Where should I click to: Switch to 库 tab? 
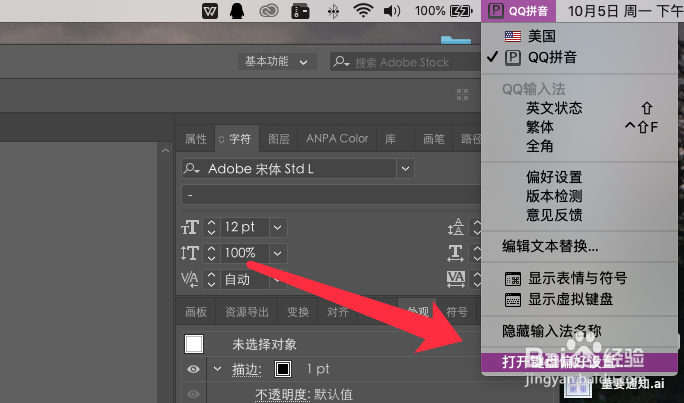[x=390, y=139]
